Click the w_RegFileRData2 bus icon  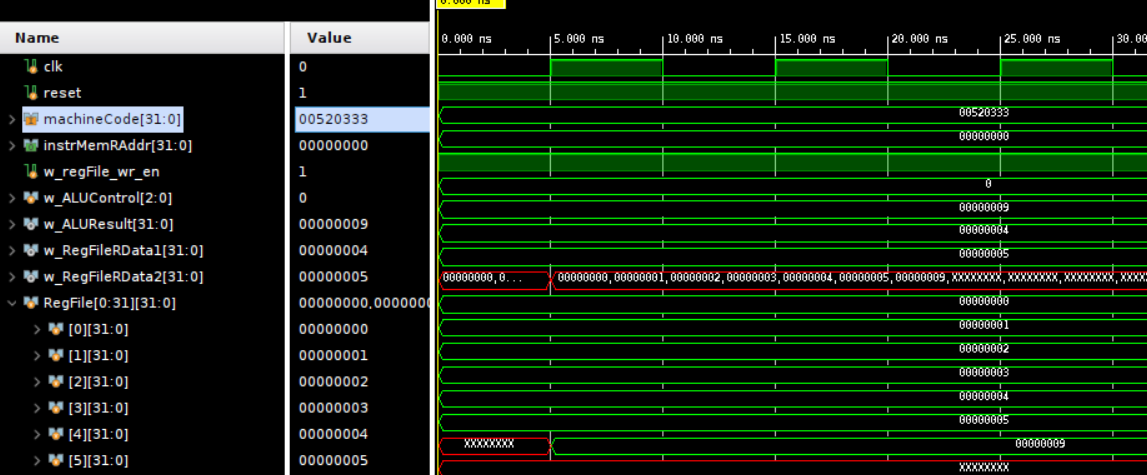31,277
